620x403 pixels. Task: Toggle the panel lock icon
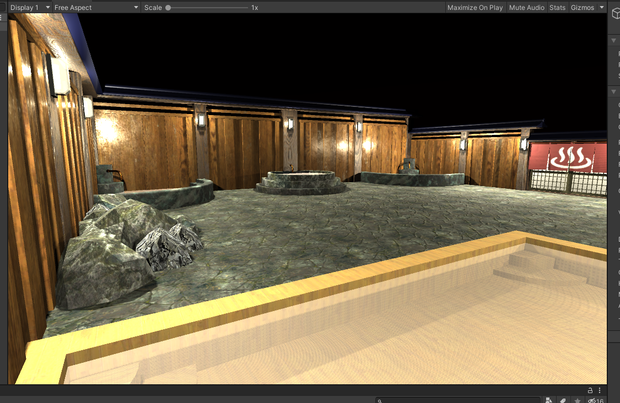590,390
